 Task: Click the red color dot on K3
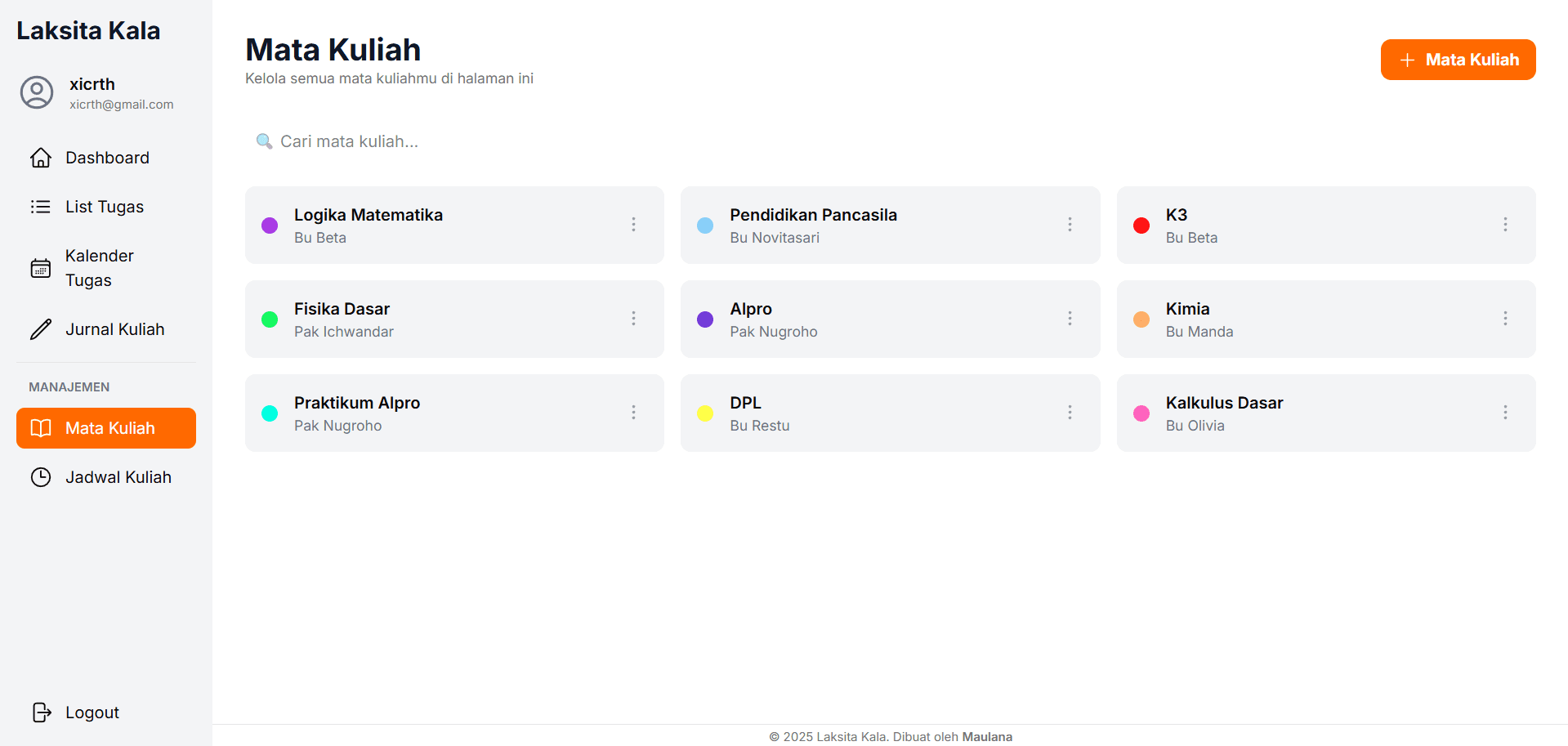point(1141,226)
